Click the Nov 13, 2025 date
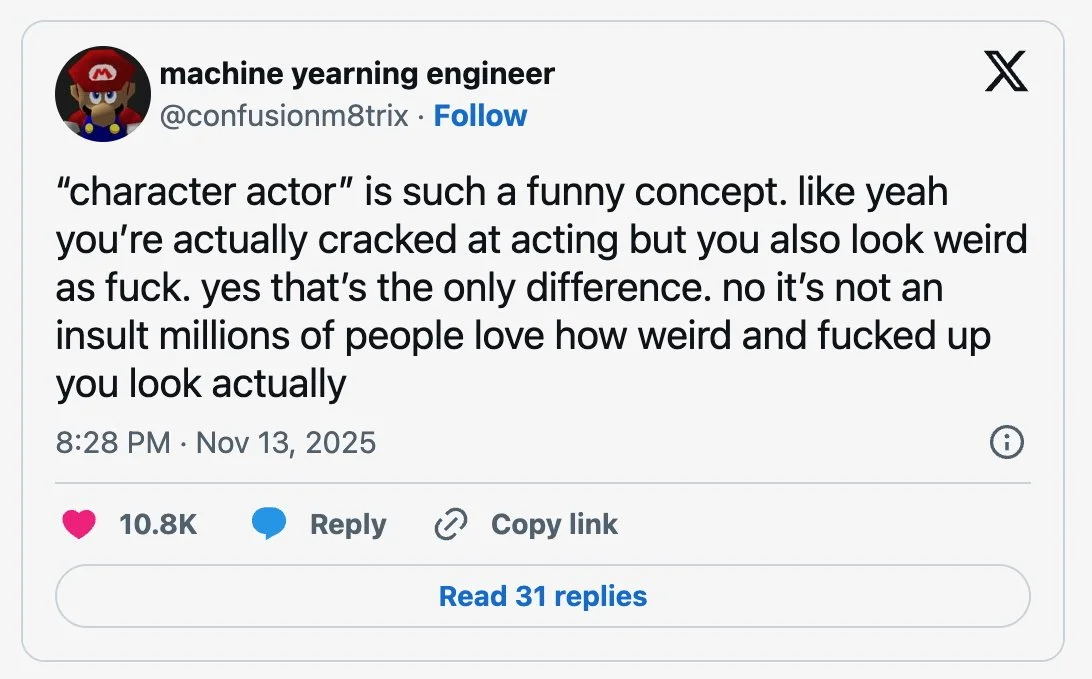This screenshot has height=679, width=1092. click(286, 442)
